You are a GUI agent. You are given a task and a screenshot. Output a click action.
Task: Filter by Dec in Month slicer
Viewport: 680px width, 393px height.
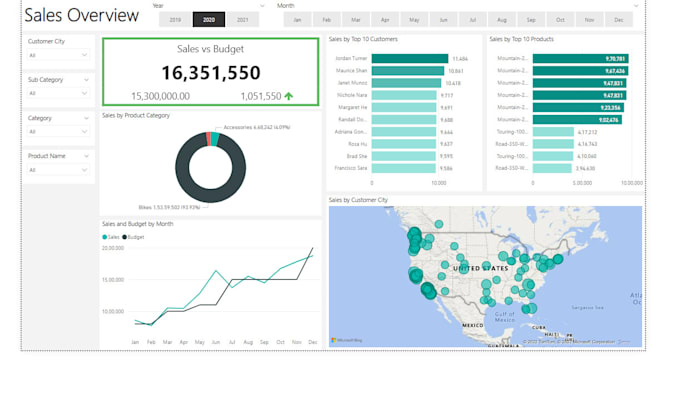click(x=619, y=20)
